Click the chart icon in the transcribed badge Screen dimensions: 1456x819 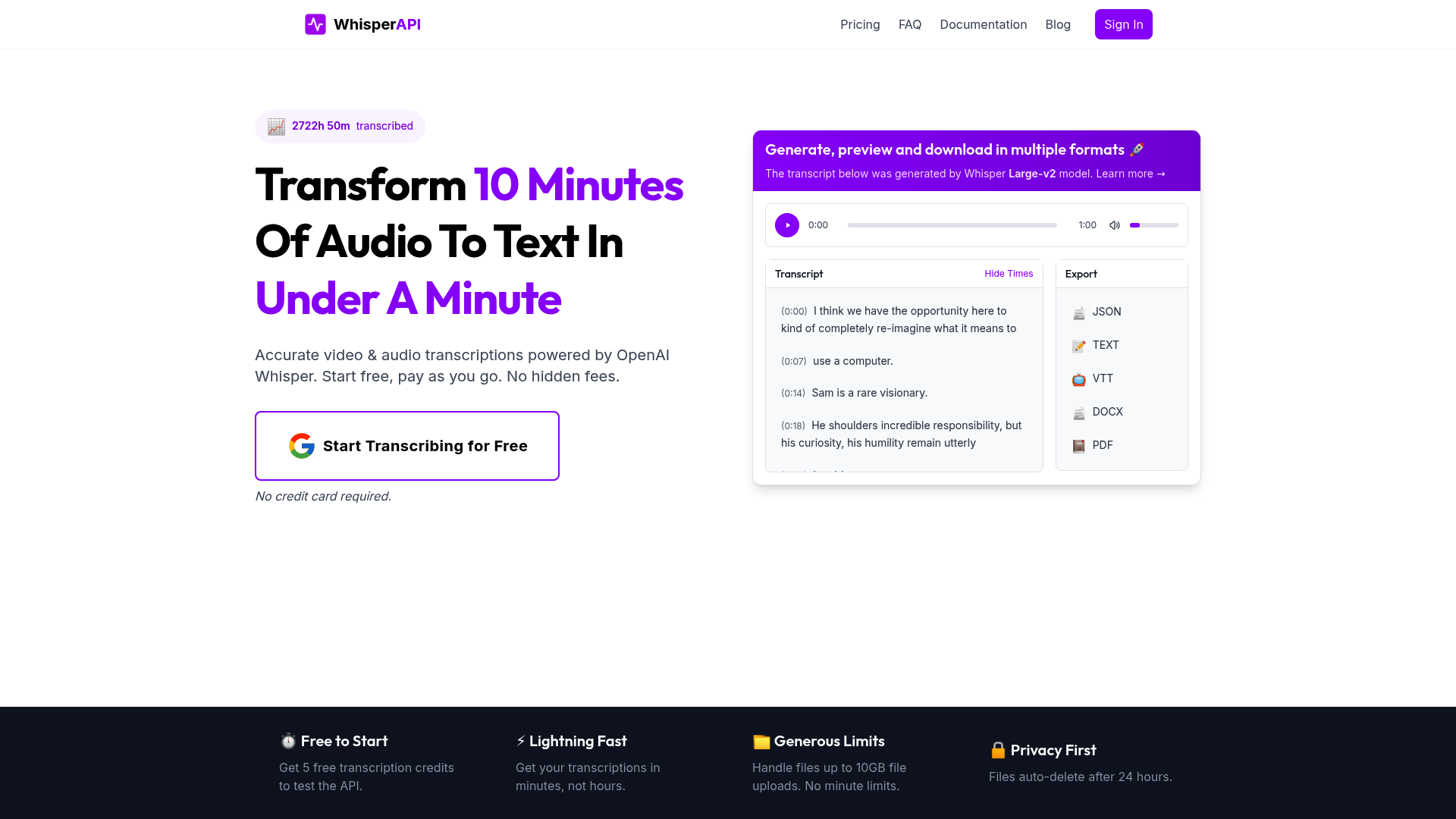click(x=277, y=126)
